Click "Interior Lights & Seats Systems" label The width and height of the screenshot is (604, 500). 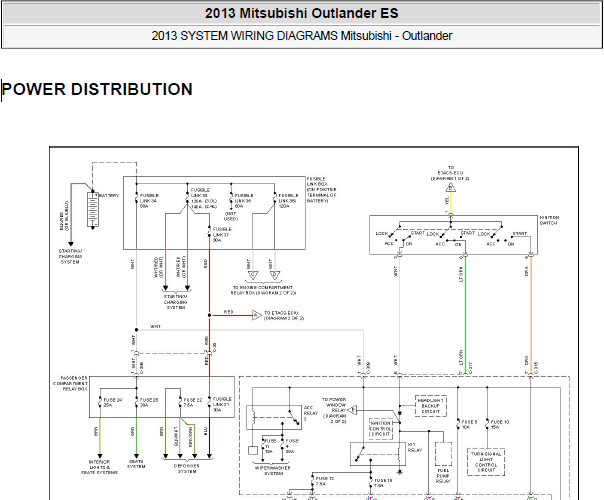pos(100,467)
